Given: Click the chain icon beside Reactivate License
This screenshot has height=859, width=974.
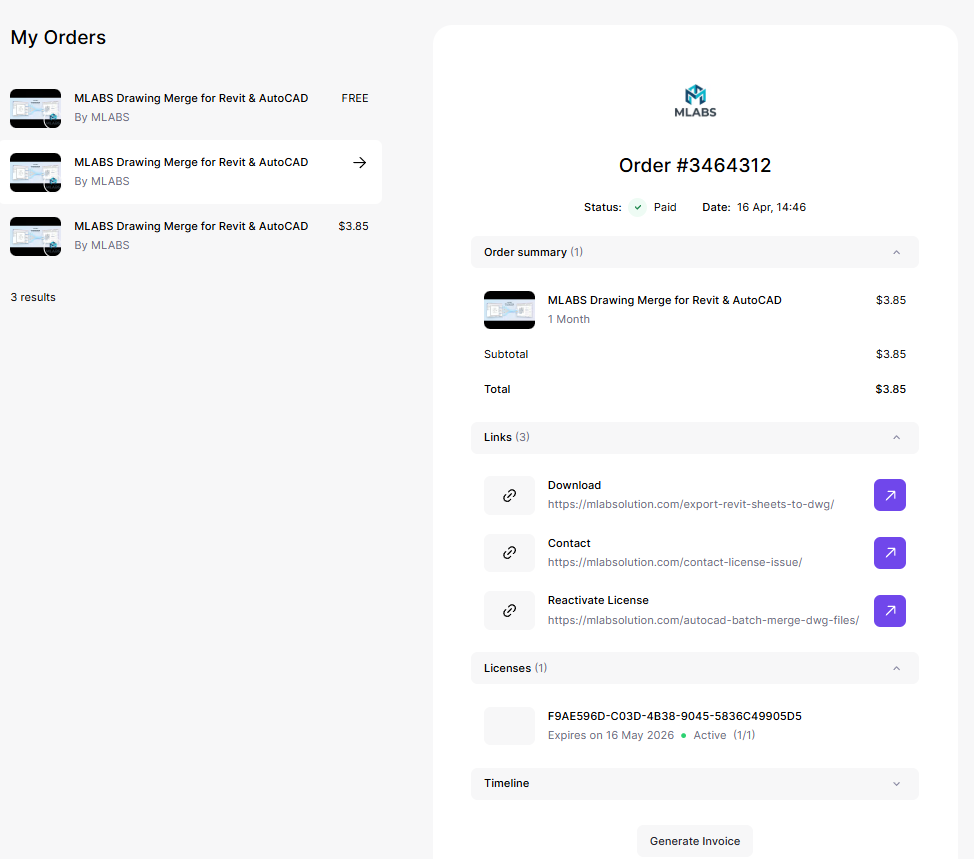Looking at the screenshot, I should pos(509,611).
